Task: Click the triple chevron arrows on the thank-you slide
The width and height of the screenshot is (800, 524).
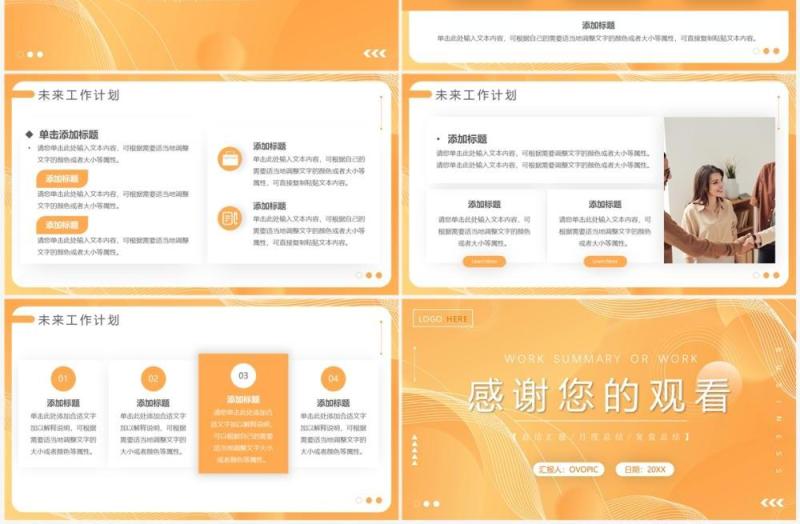Action: point(772,503)
